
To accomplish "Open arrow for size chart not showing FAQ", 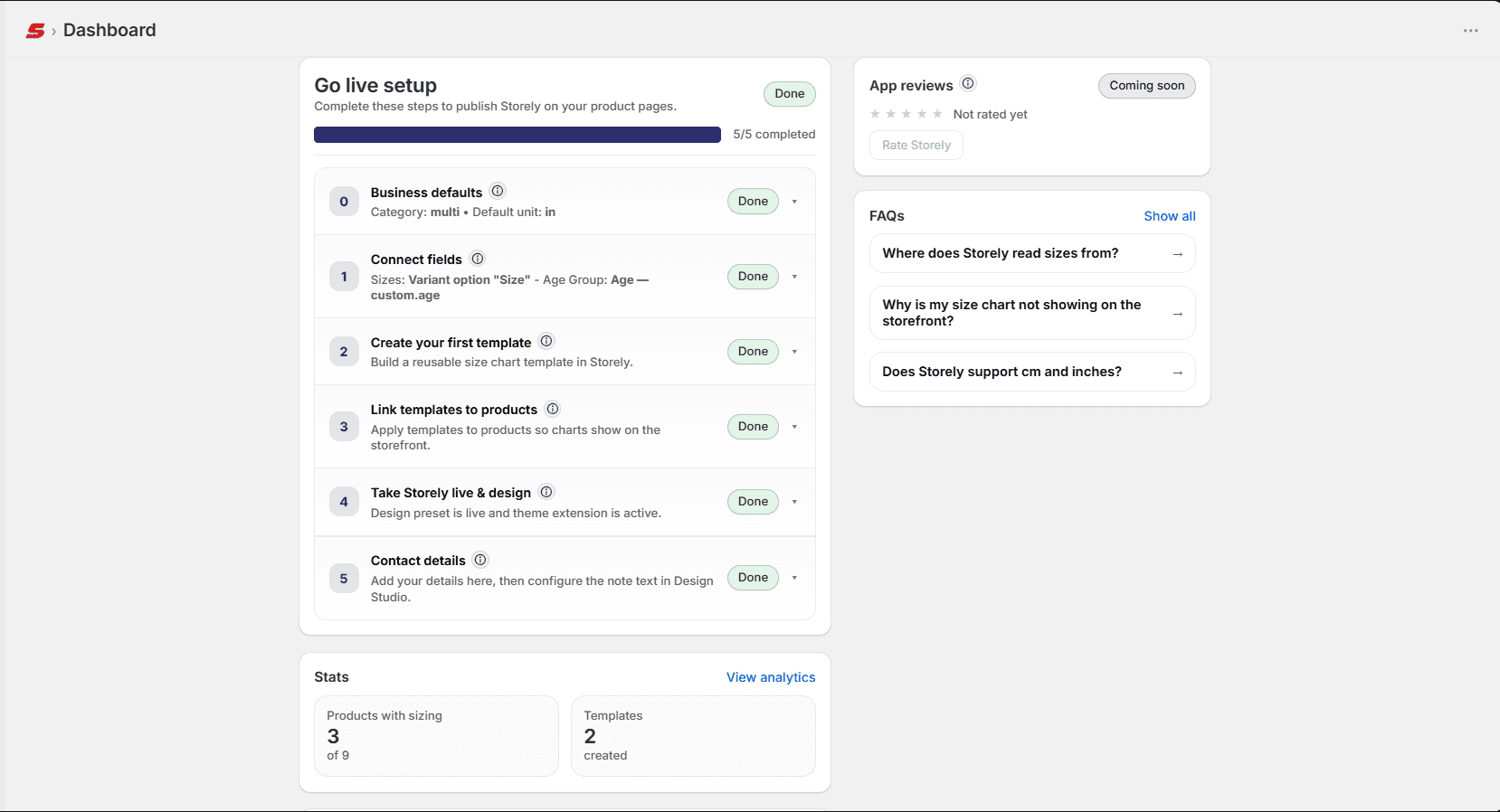I will [1178, 314].
